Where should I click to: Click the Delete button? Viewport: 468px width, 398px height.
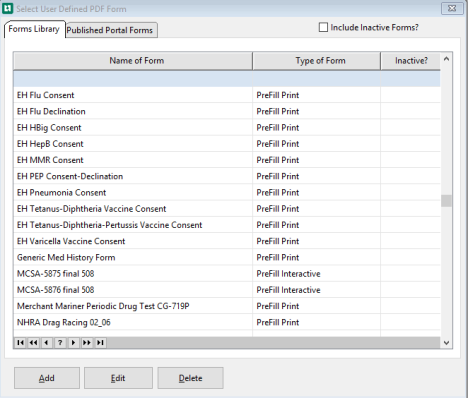pos(190,378)
